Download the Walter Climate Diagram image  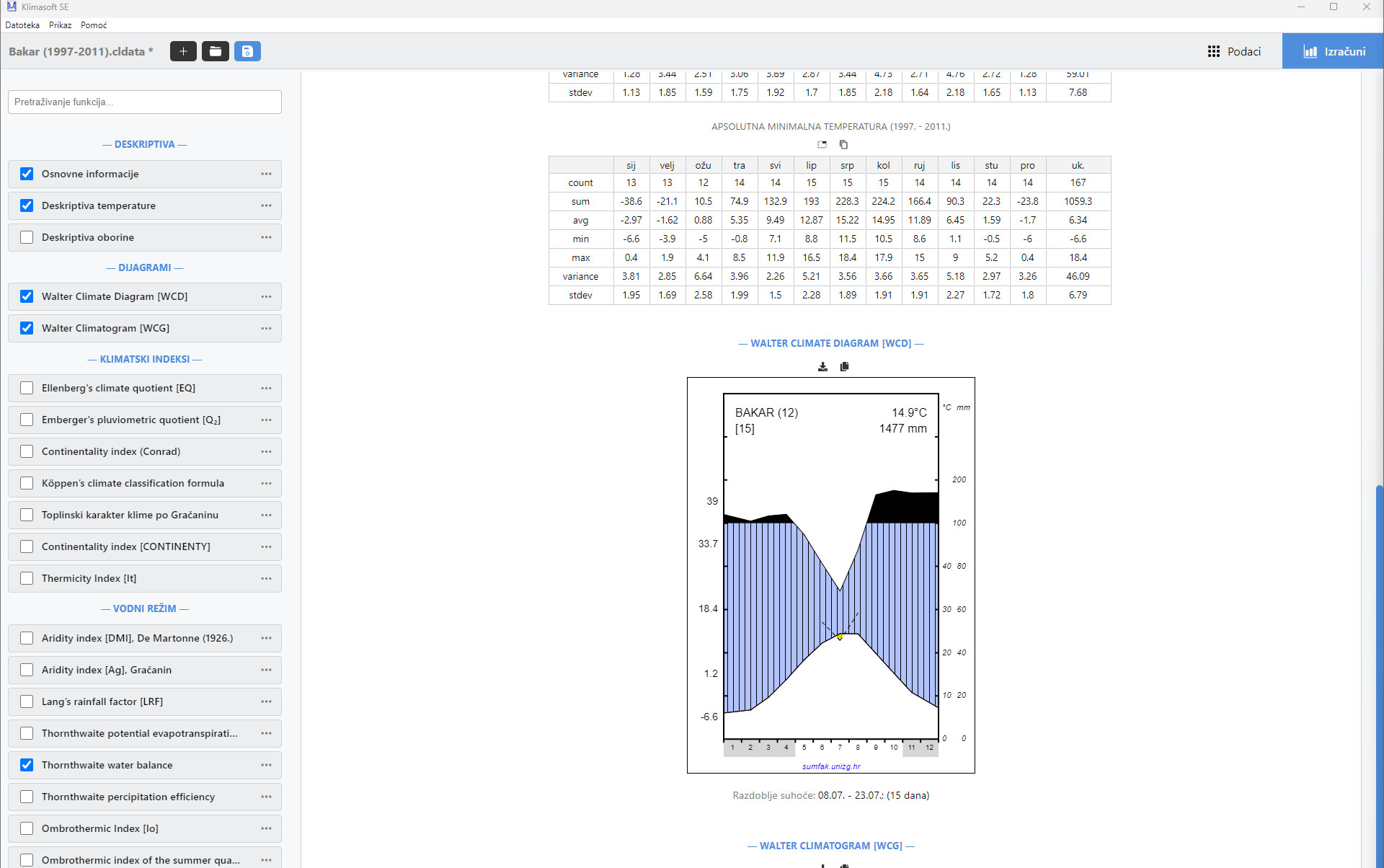822,367
